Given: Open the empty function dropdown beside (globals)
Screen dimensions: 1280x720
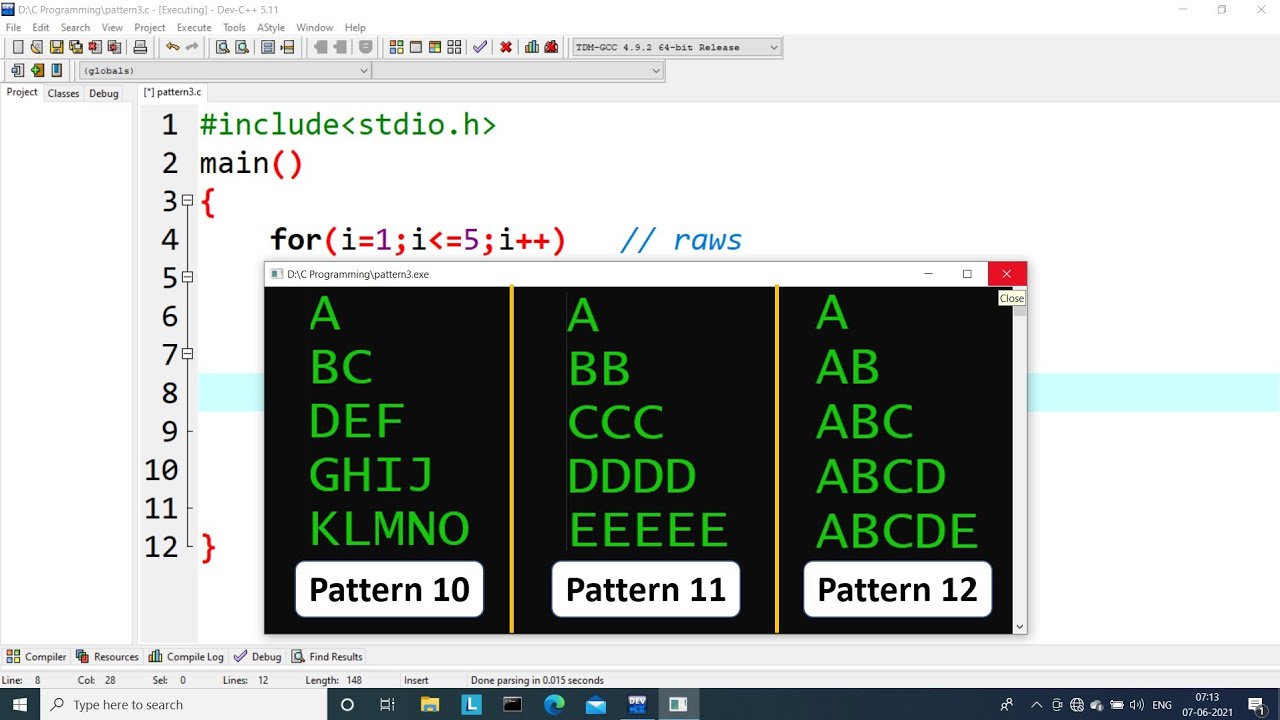Looking at the screenshot, I should pos(518,70).
